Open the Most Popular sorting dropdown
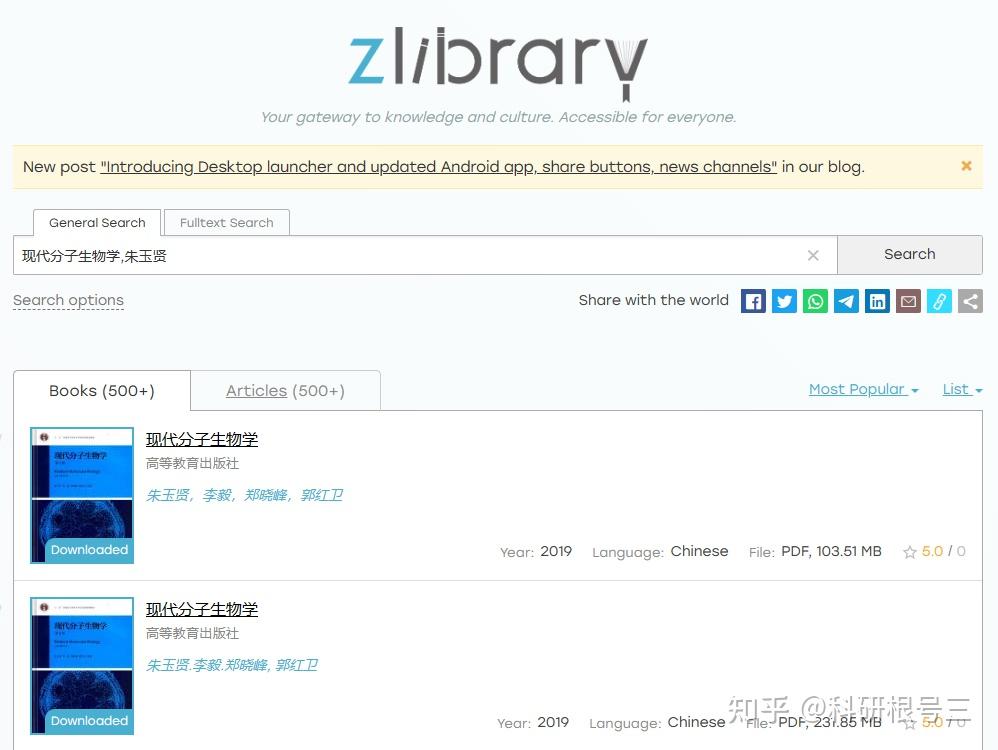Viewport: 998px width, 750px height. pos(862,389)
